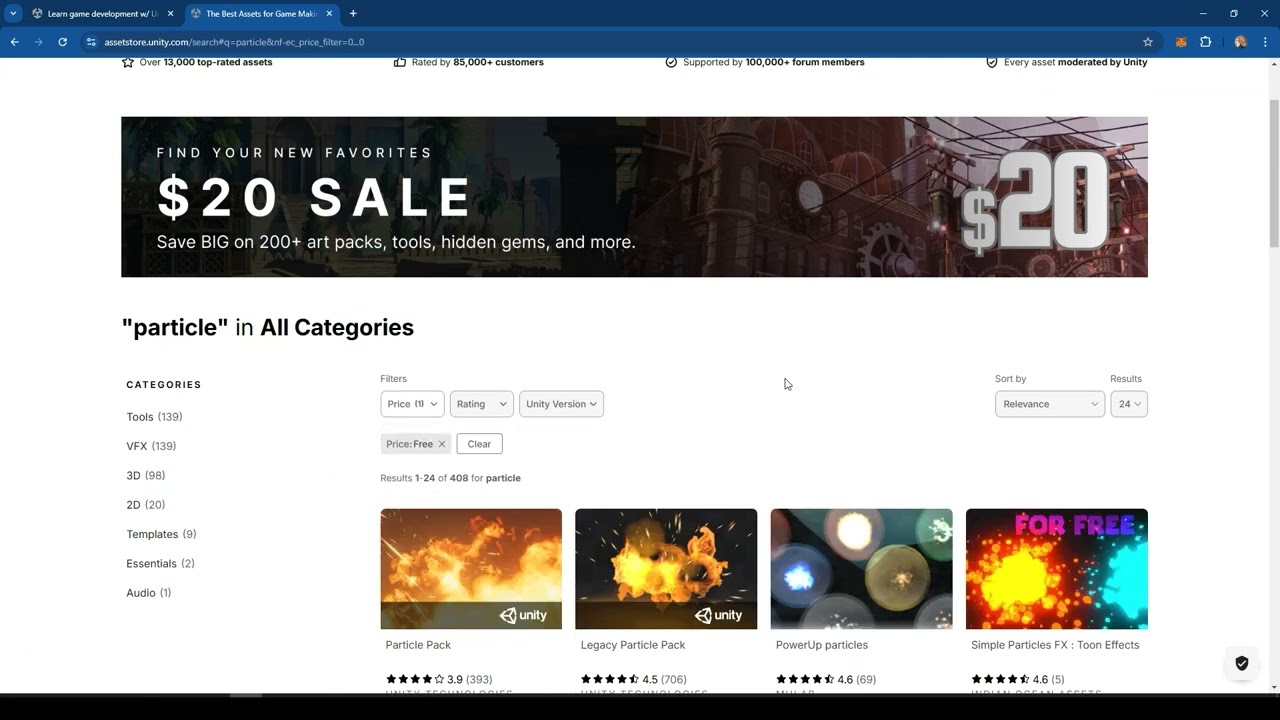Screen dimensions: 1280x720
Task: Open the $20 Sale banner
Action: (x=634, y=197)
